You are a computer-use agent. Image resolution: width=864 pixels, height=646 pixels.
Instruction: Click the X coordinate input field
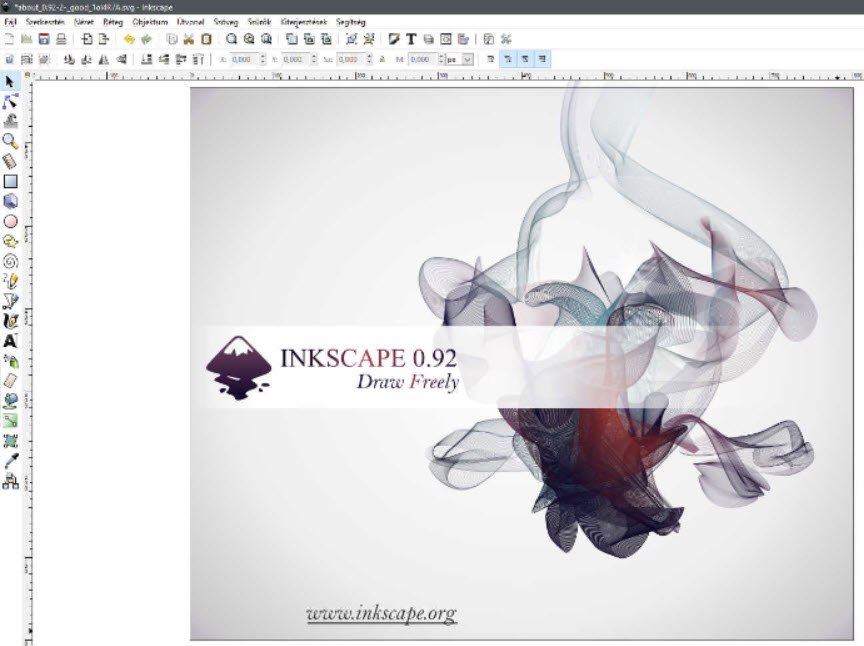pyautogui.click(x=244, y=59)
